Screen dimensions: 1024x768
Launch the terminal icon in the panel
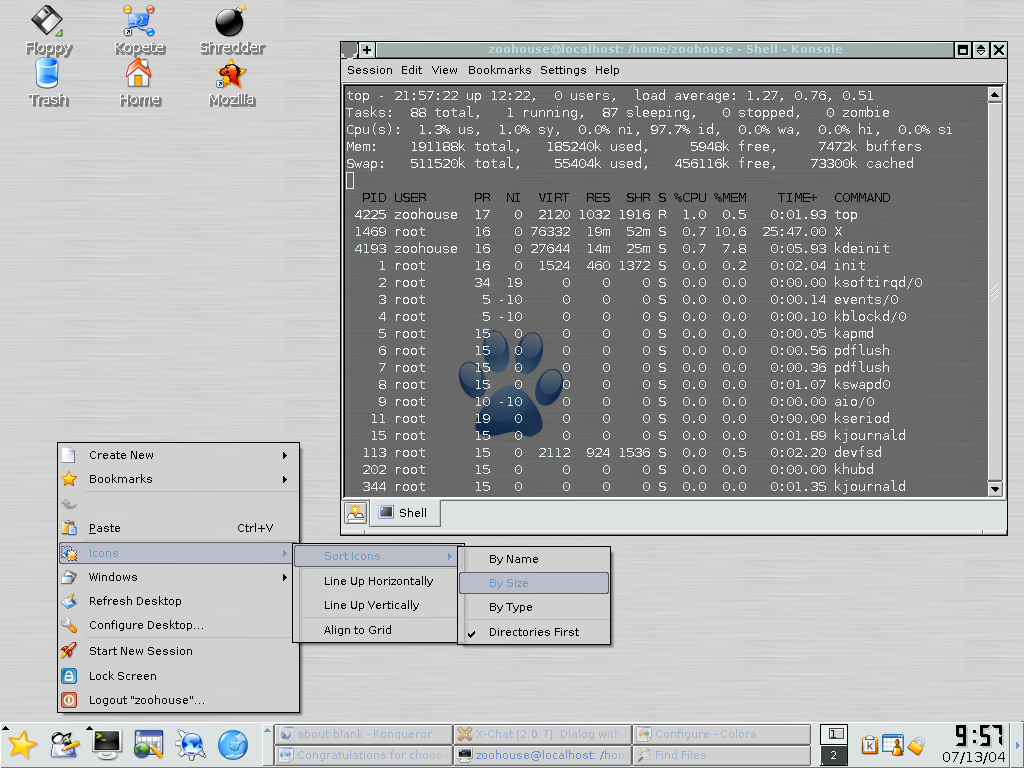[106, 745]
